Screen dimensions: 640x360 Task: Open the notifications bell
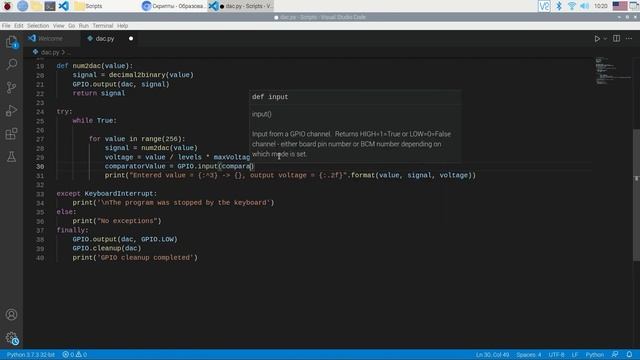click(x=629, y=355)
